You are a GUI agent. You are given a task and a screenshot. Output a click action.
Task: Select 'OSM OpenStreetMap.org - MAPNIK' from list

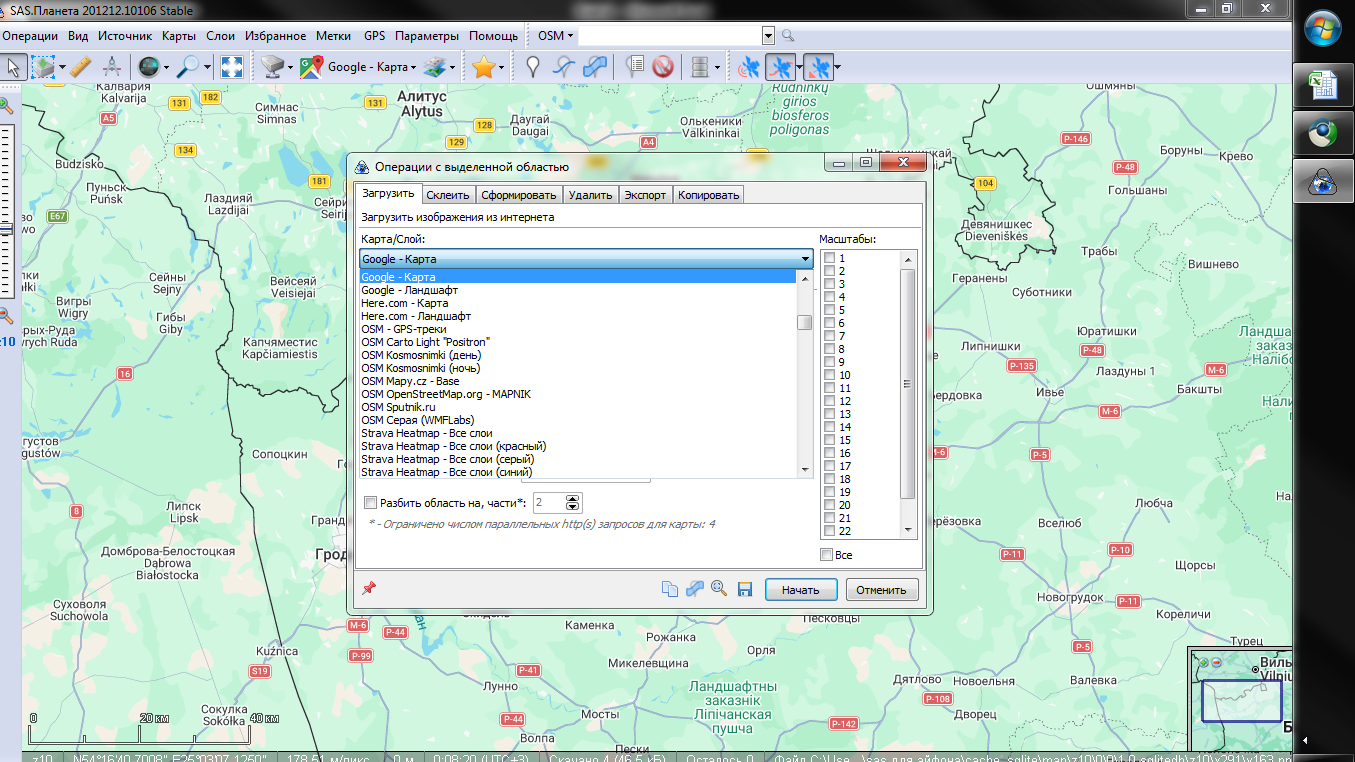(x=577, y=394)
